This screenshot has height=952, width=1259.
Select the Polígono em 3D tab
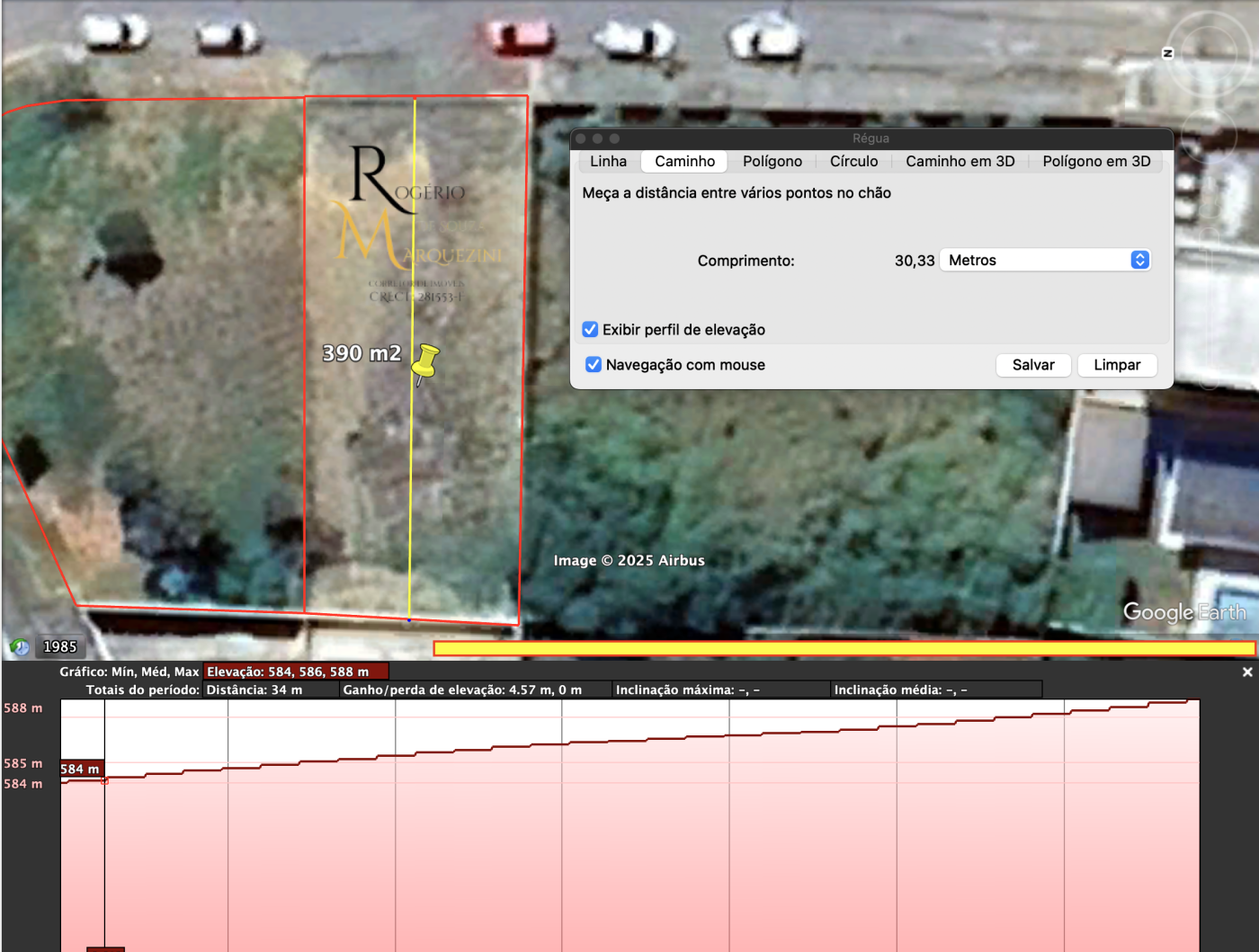tap(1096, 162)
